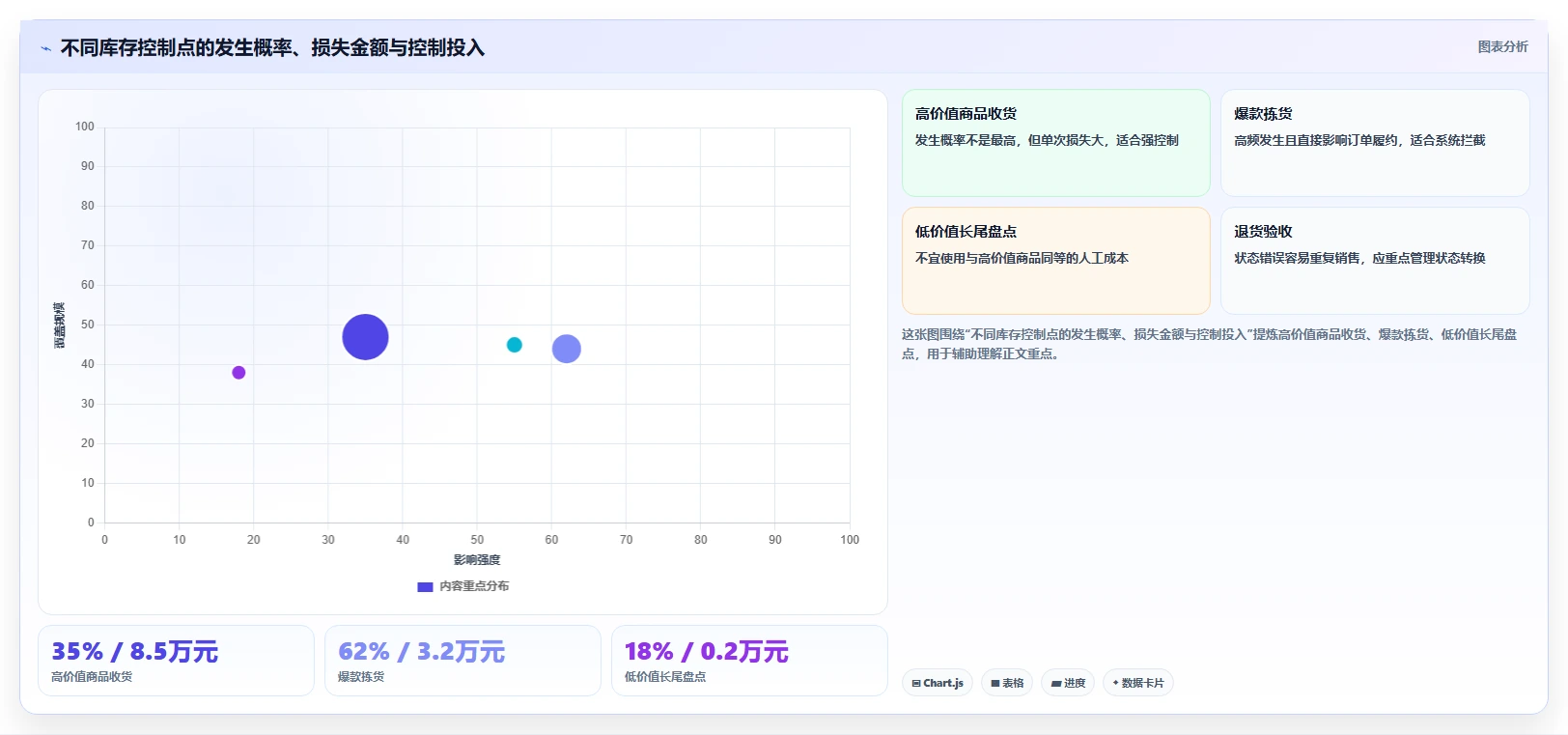Click the 数据卡片 chip sparkle icon
The image size is (1568, 735).
tap(1116, 683)
